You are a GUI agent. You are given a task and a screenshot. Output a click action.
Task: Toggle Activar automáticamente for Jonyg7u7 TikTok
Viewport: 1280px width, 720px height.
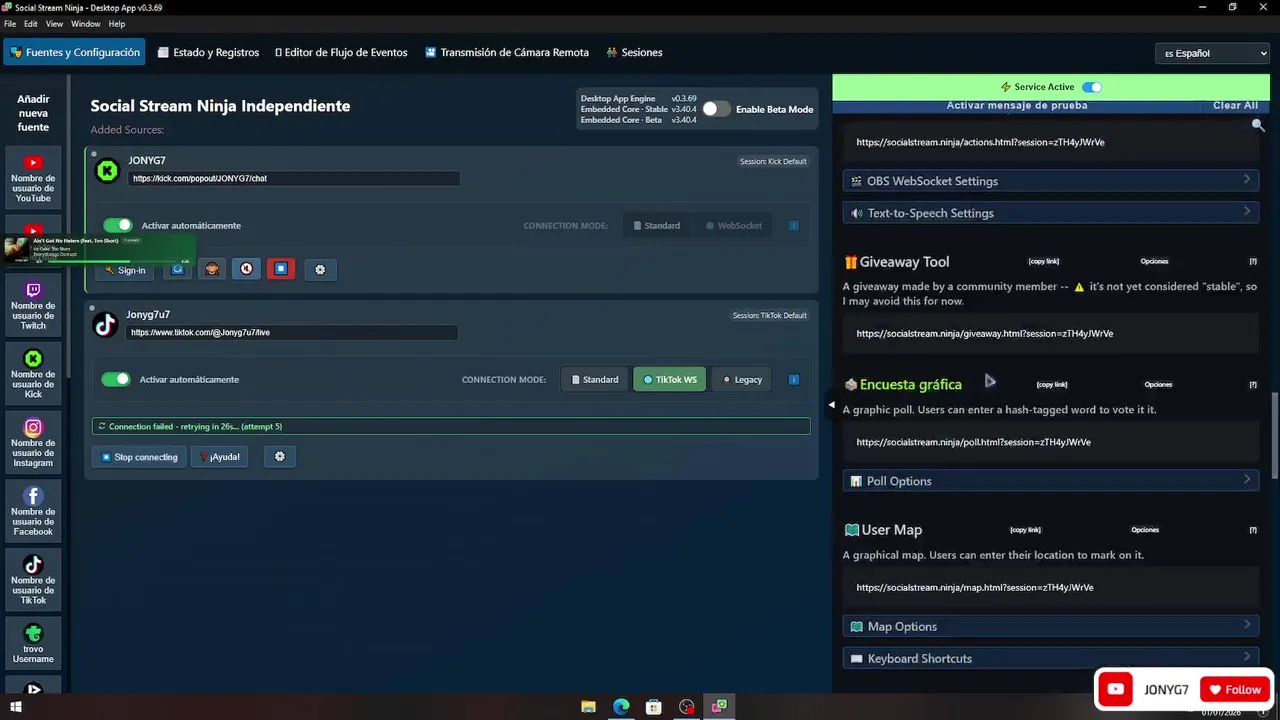(116, 380)
